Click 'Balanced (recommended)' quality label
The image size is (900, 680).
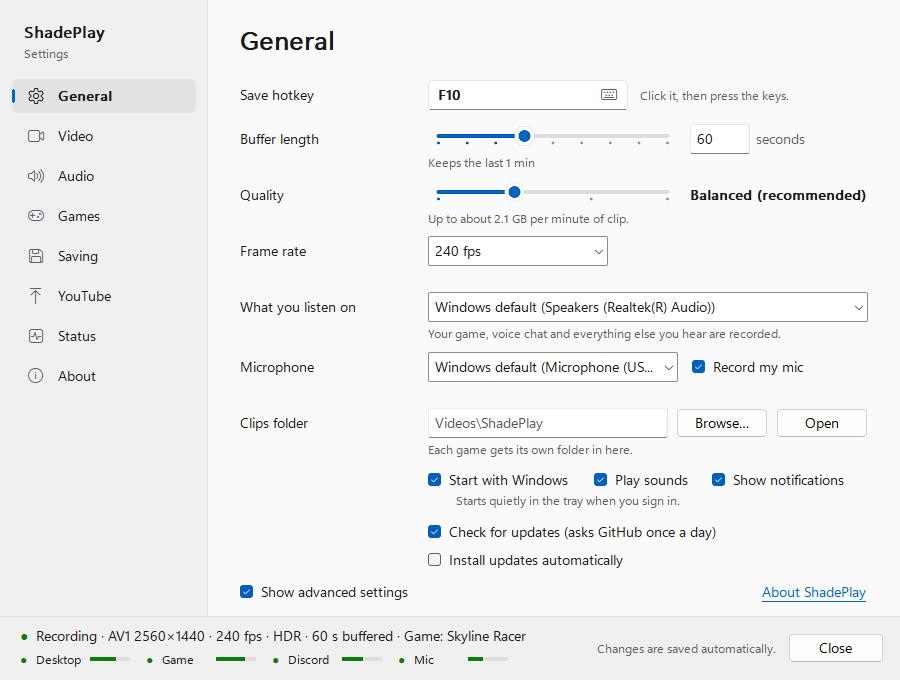778,195
